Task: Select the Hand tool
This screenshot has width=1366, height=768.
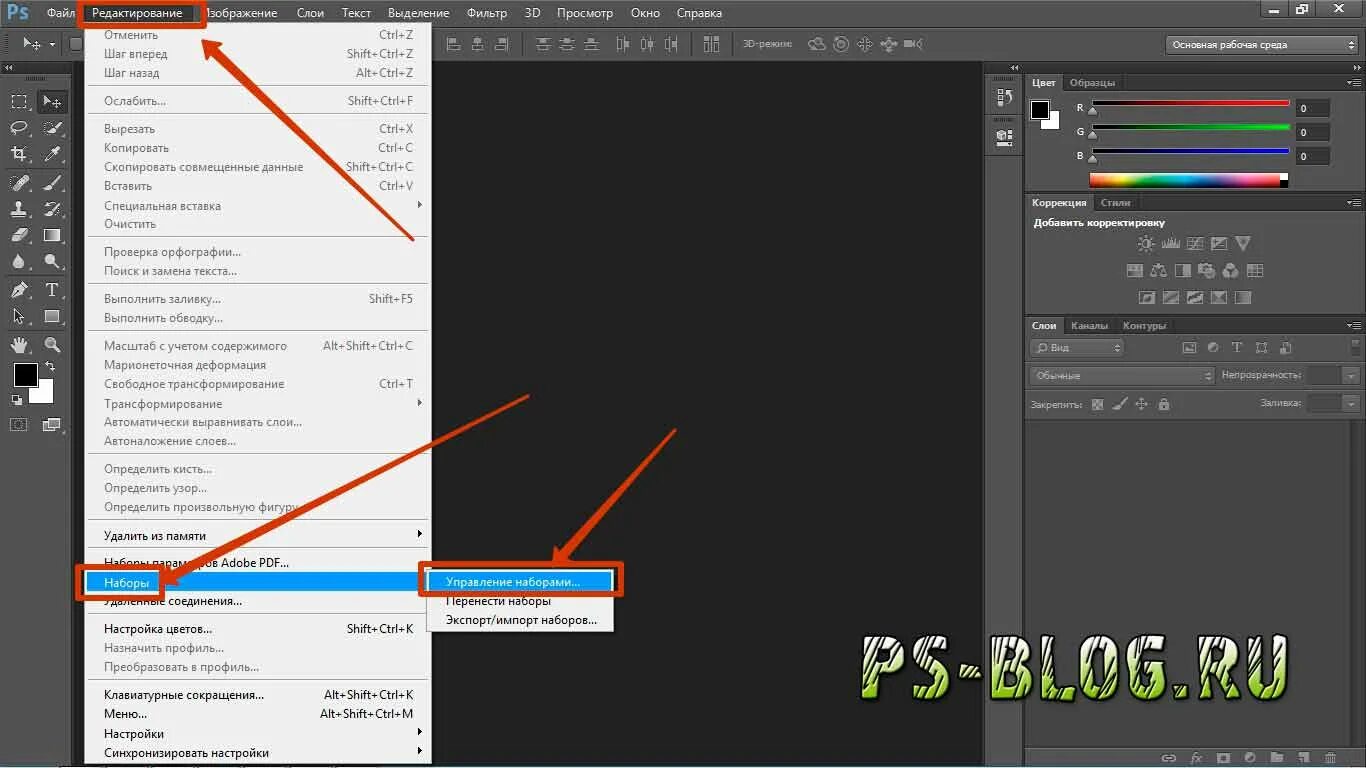Action: tap(19, 345)
